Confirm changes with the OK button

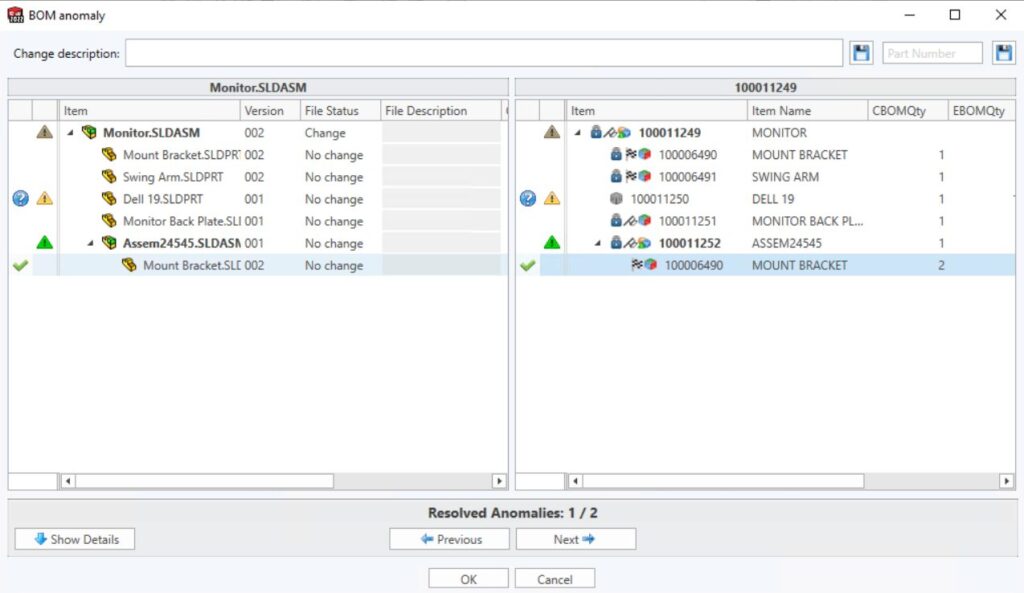467,577
